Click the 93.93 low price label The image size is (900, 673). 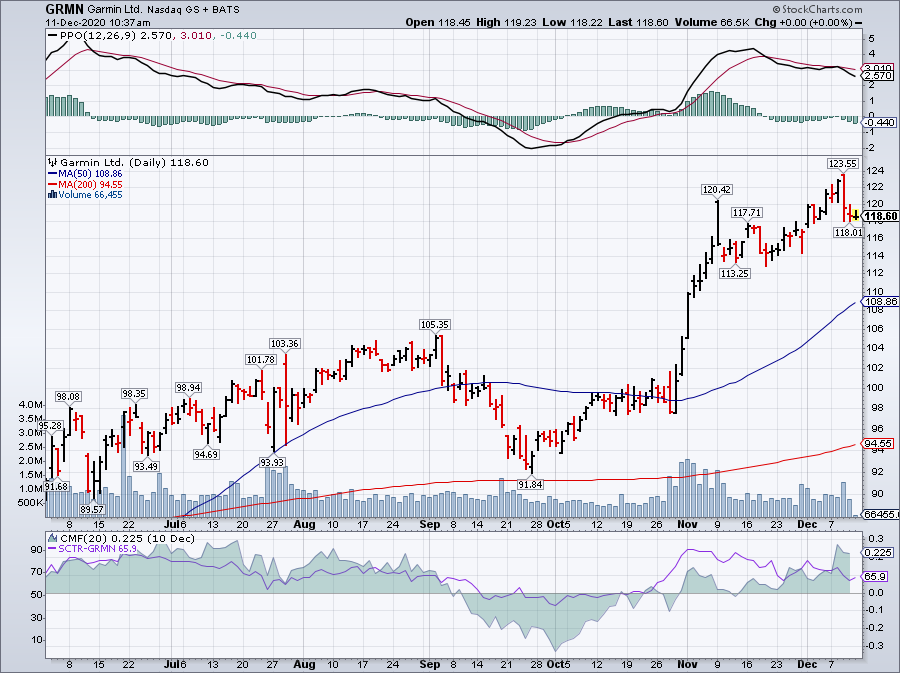point(273,462)
